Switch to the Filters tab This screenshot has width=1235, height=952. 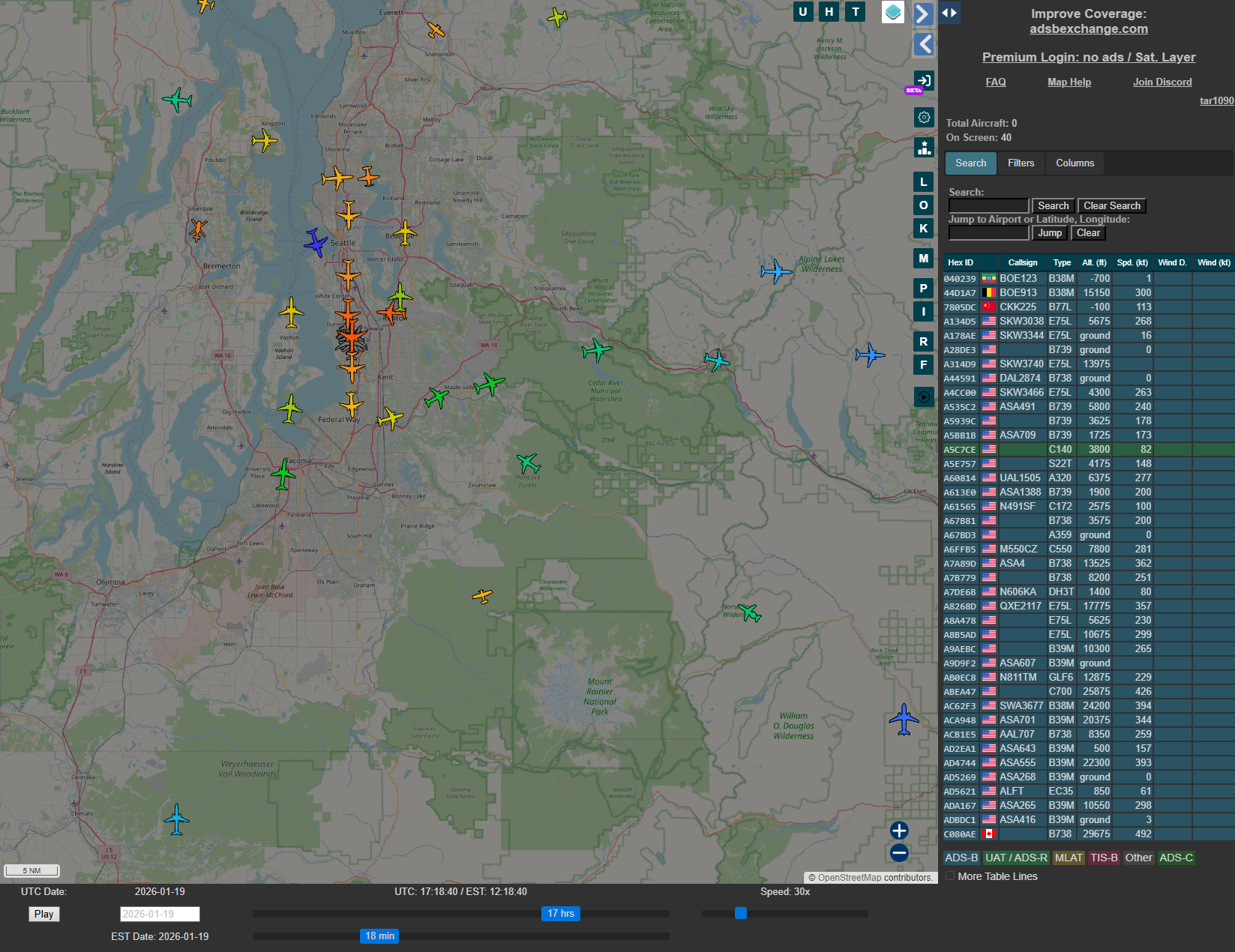tap(1021, 163)
